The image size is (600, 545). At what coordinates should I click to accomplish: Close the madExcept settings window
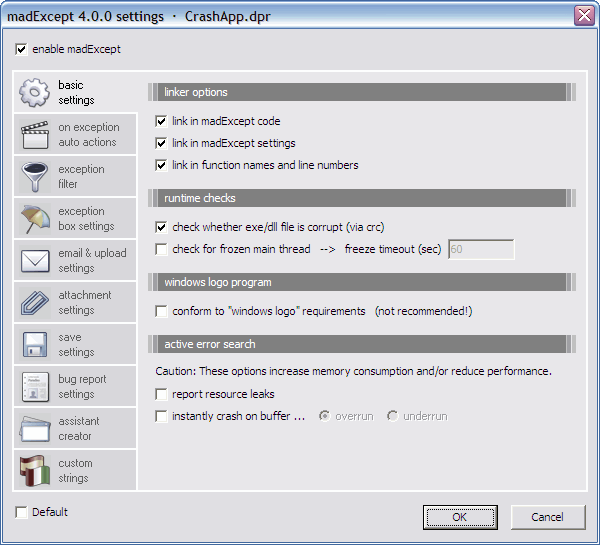[584, 16]
